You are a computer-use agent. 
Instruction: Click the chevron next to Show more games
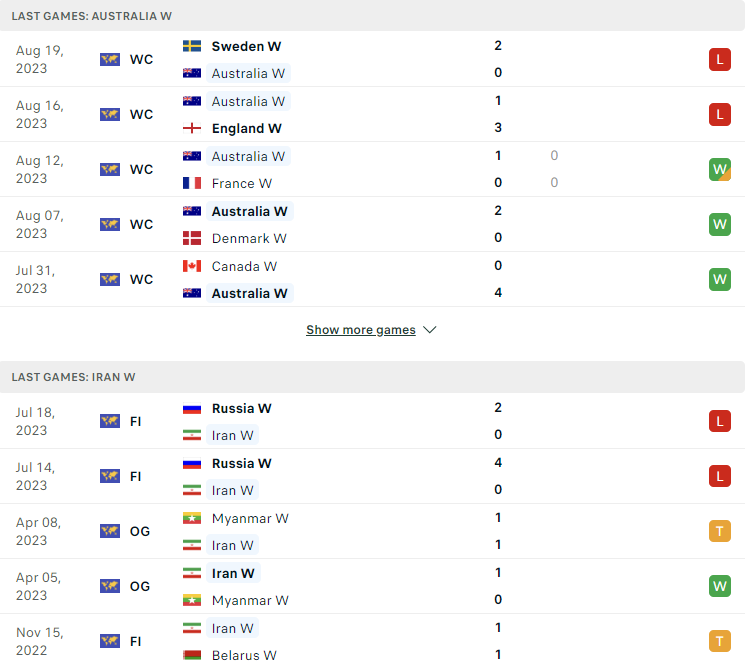click(x=430, y=330)
